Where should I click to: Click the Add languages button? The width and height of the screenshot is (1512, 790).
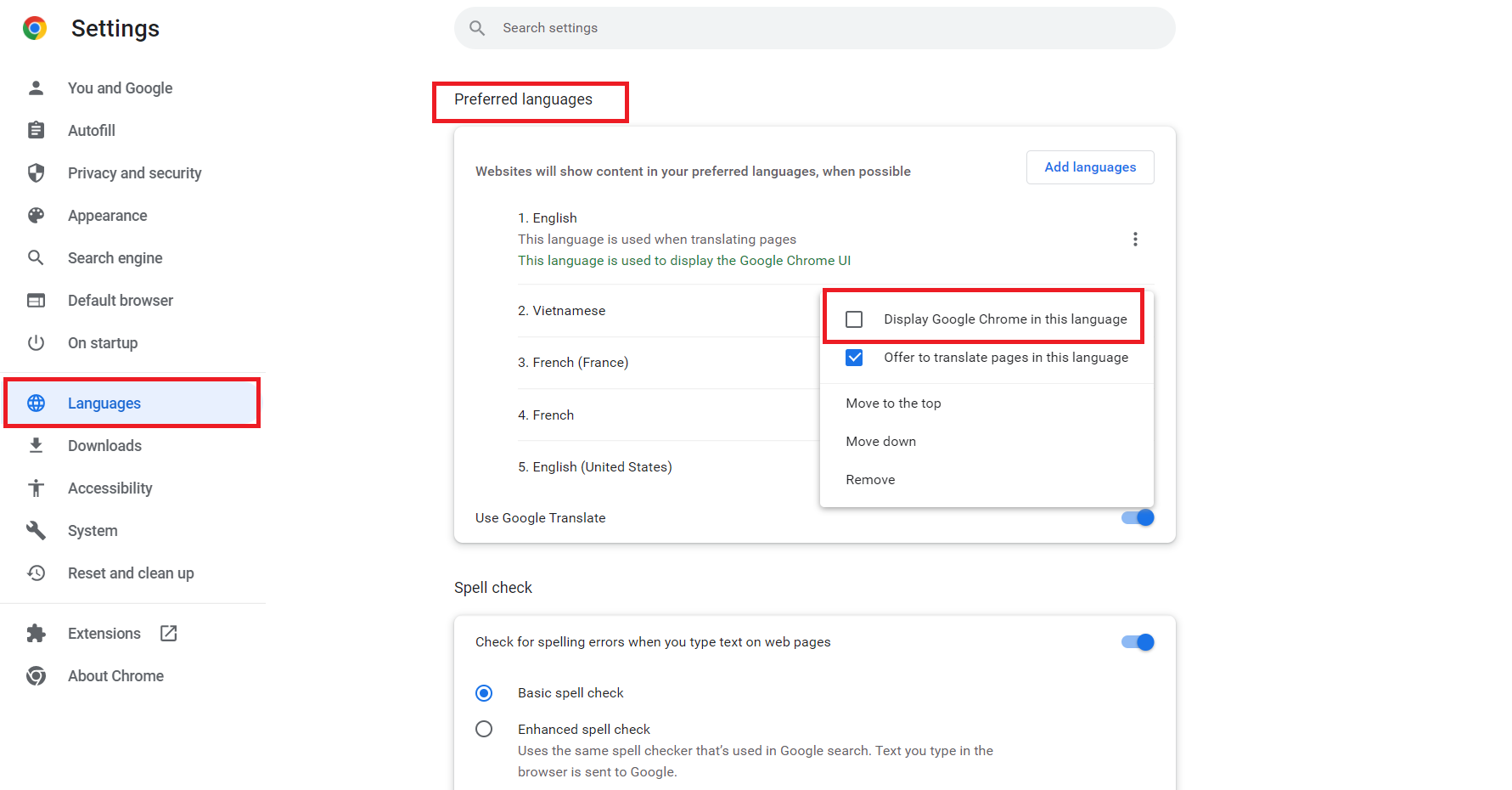click(x=1090, y=167)
